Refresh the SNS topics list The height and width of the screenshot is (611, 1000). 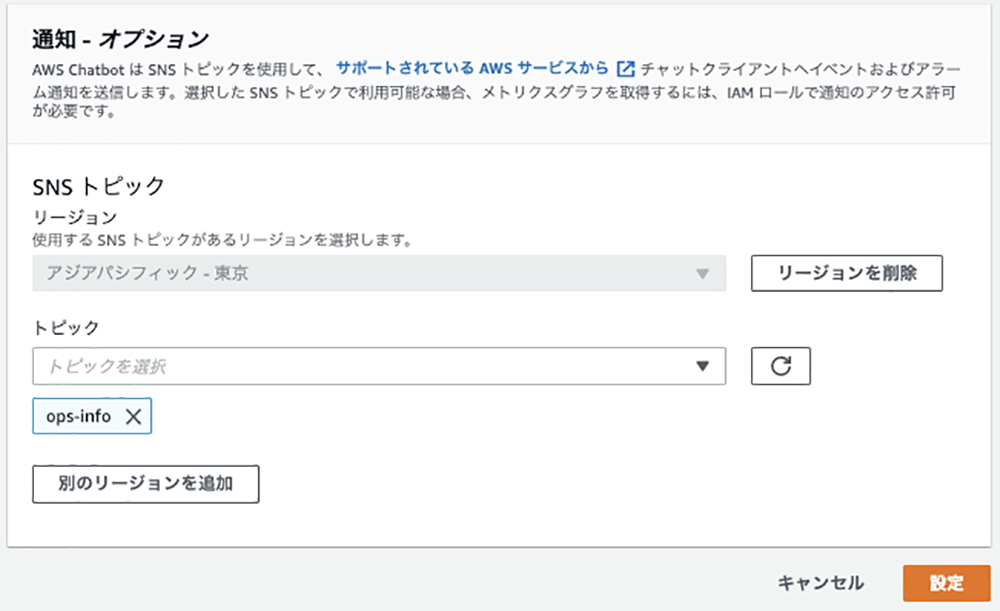781,366
